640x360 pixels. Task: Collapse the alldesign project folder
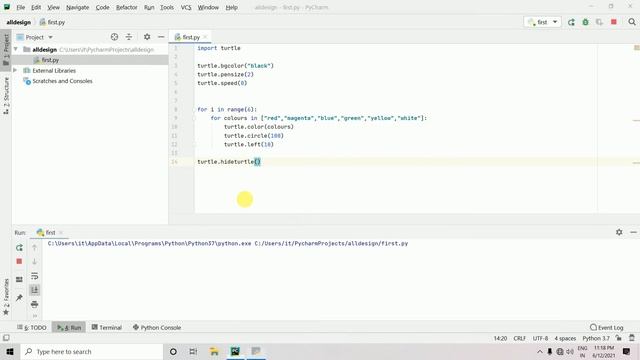[16, 49]
